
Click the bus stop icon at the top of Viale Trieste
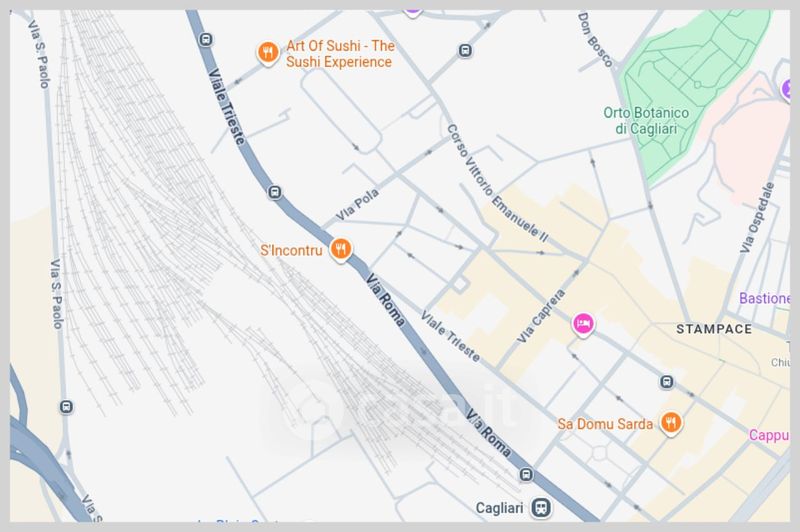coord(206,39)
